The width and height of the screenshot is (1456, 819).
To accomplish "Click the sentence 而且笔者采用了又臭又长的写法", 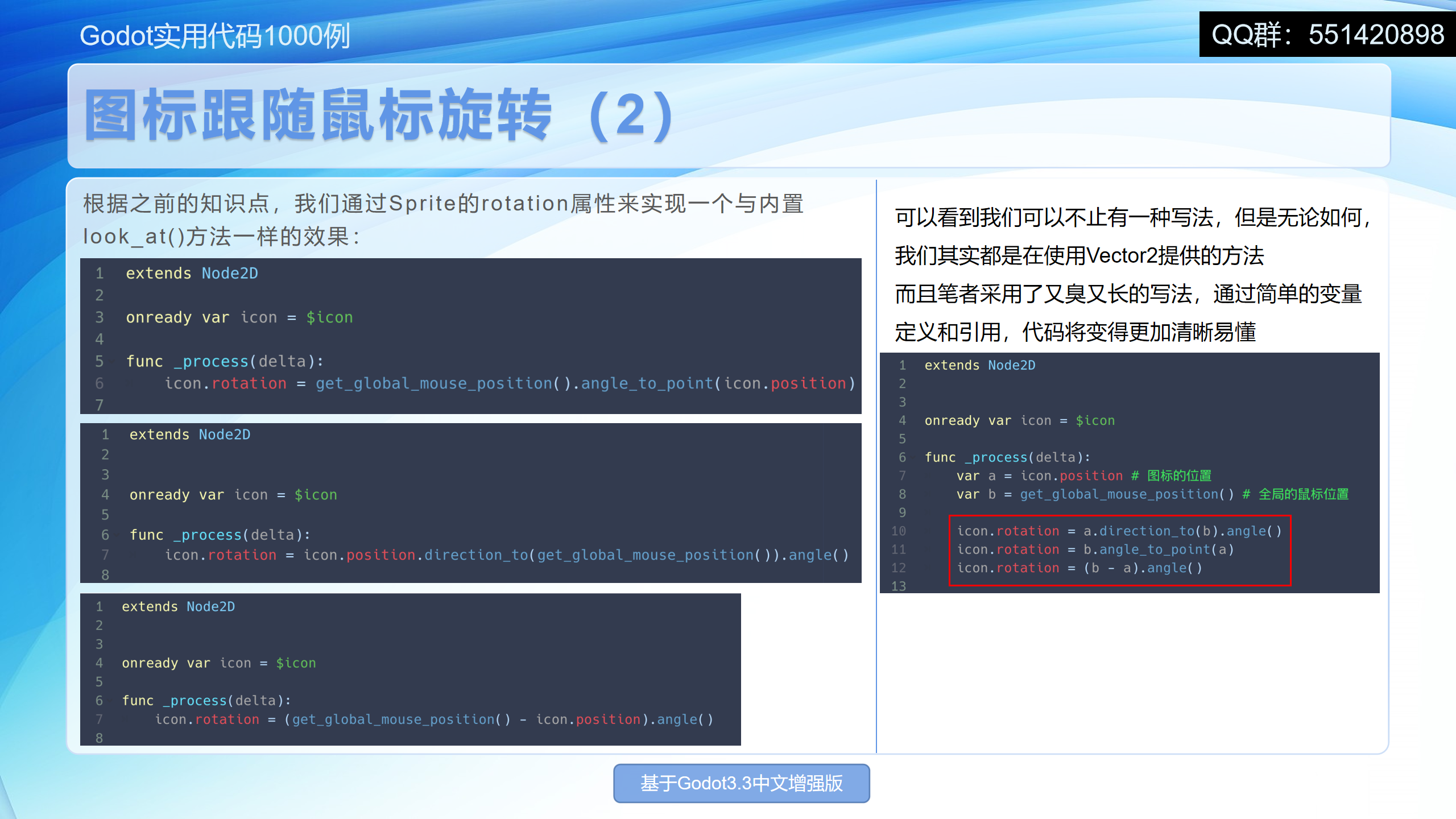I will tap(1128, 294).
